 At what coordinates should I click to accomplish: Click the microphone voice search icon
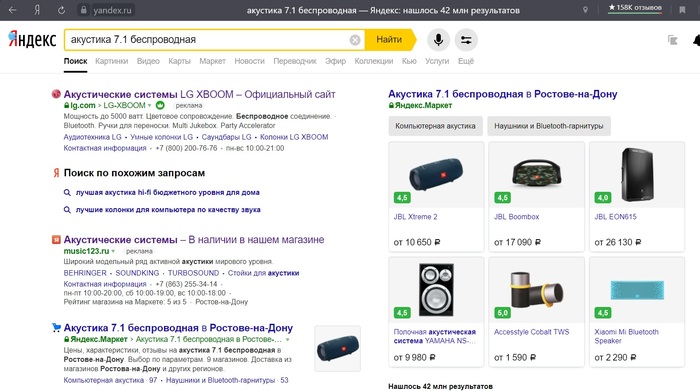[438, 40]
